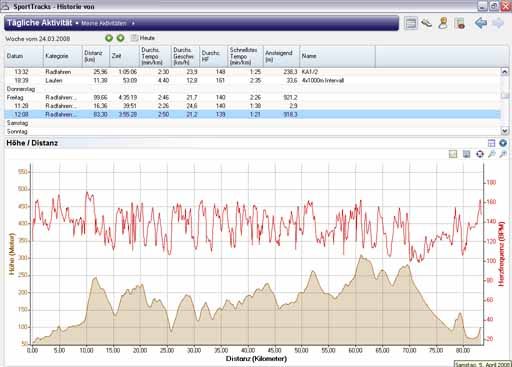Click the zoom out magnifier icon
Screen dimensions: 512x367
pyautogui.click(x=503, y=154)
